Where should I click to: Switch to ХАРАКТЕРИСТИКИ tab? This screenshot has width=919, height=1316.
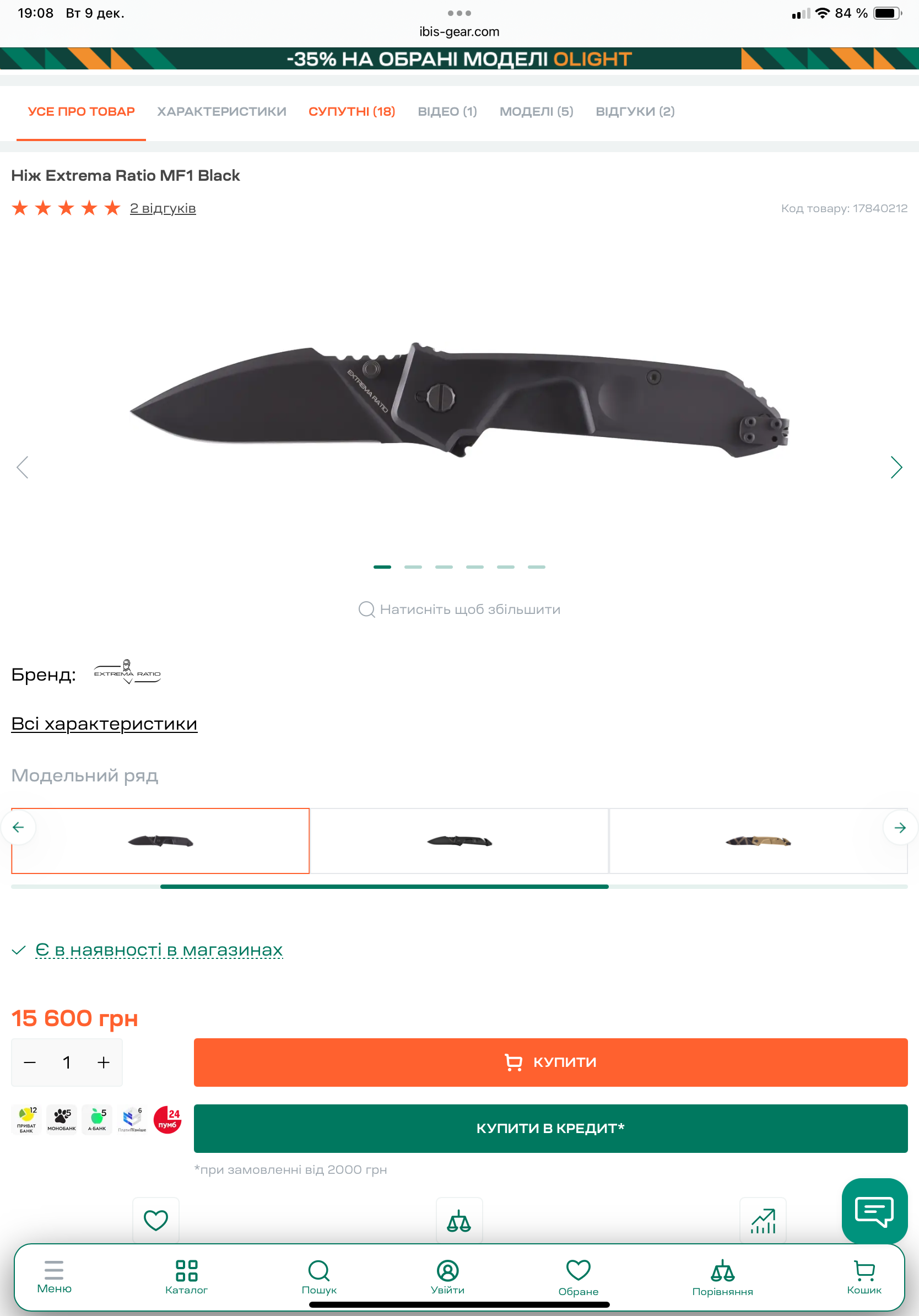221,111
